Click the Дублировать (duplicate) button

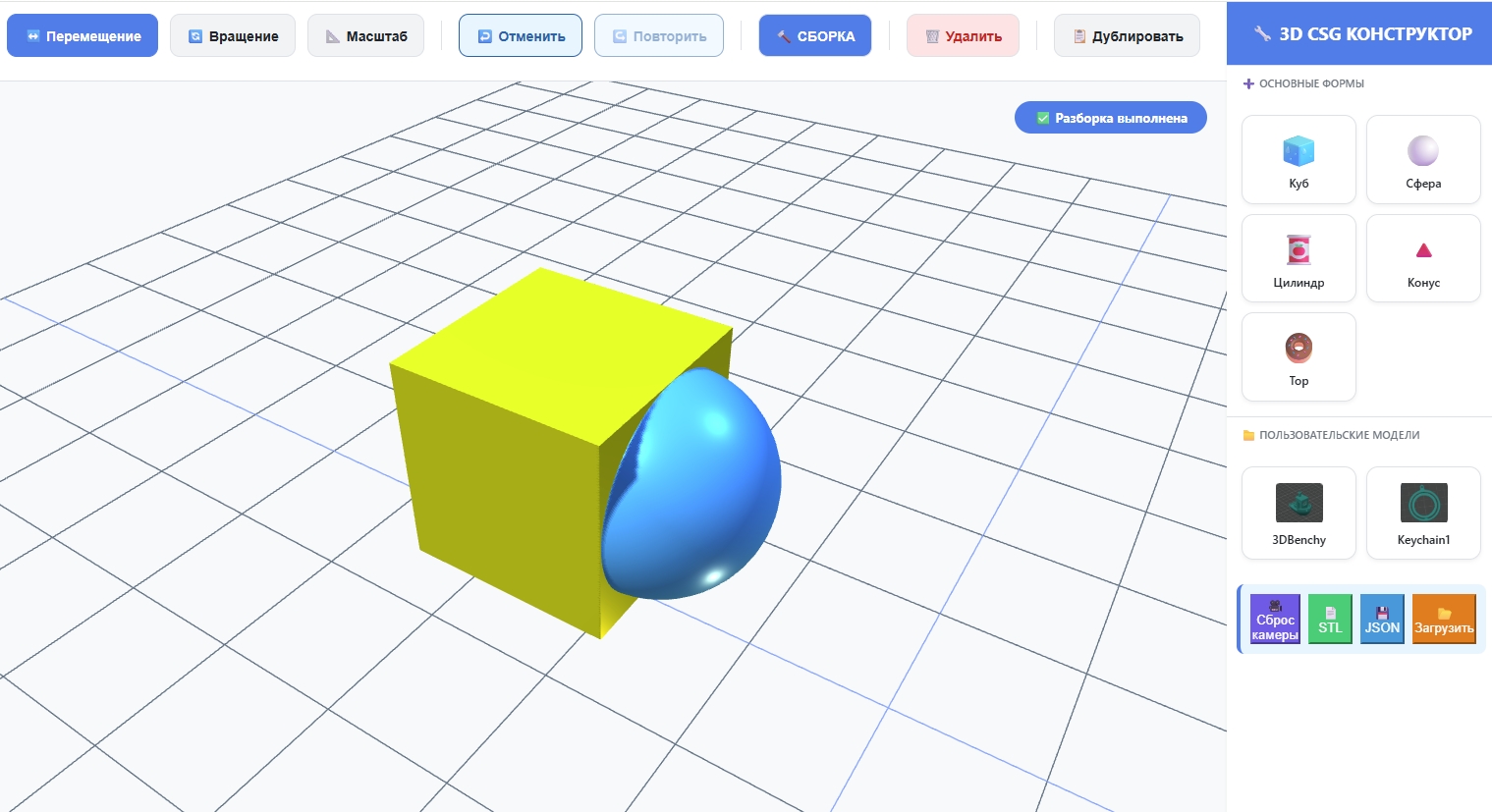(x=1127, y=36)
